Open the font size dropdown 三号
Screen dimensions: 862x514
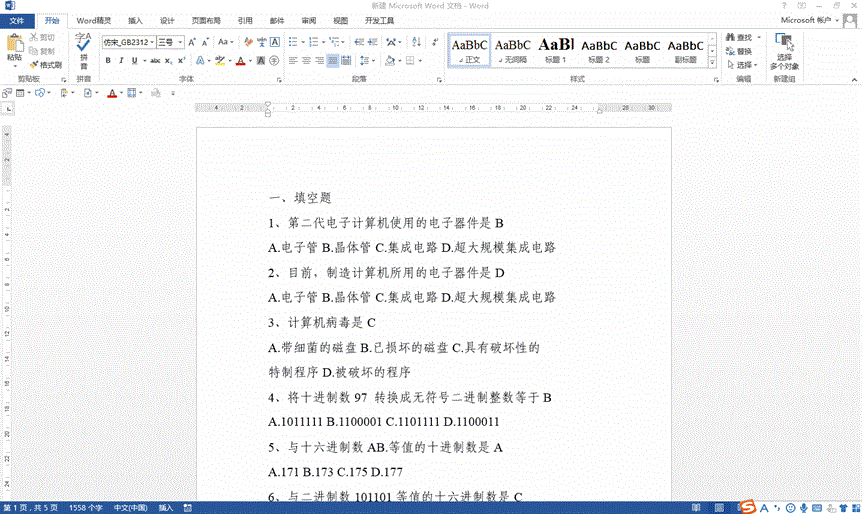point(169,42)
